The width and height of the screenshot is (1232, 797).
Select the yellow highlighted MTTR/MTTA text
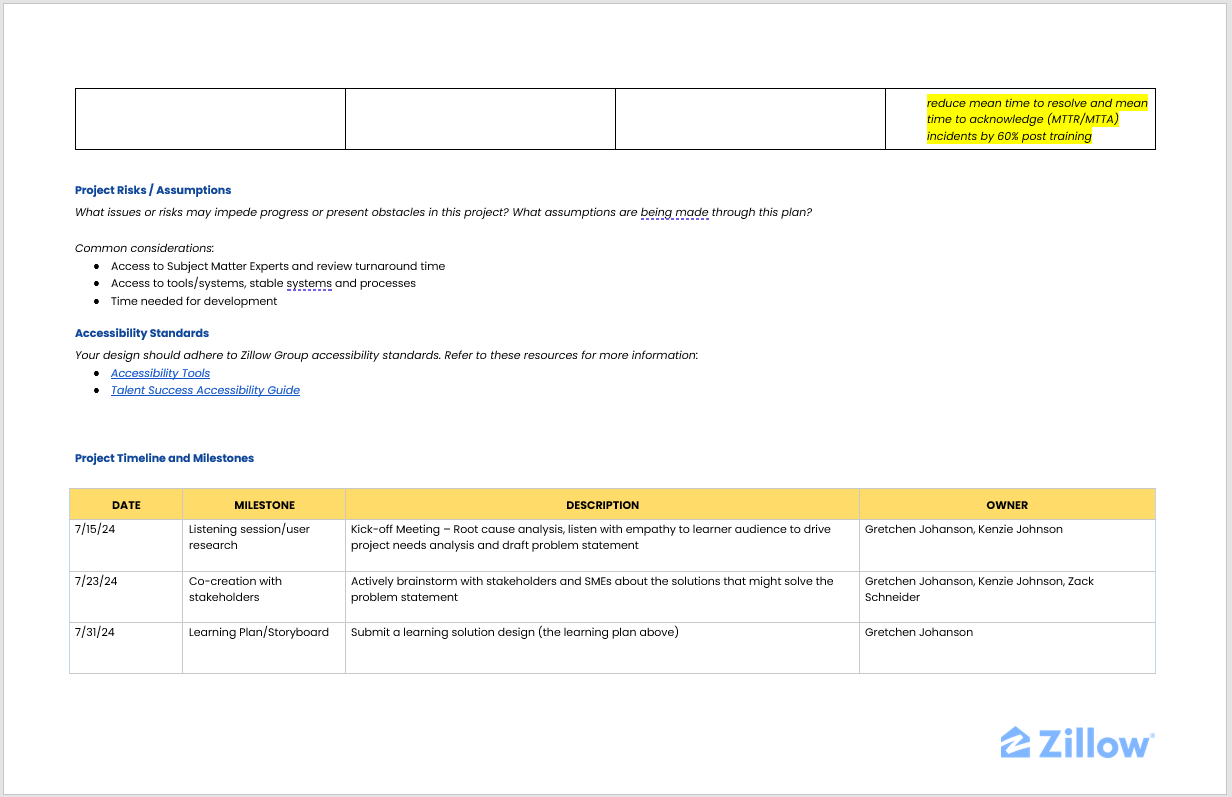tap(1036, 119)
